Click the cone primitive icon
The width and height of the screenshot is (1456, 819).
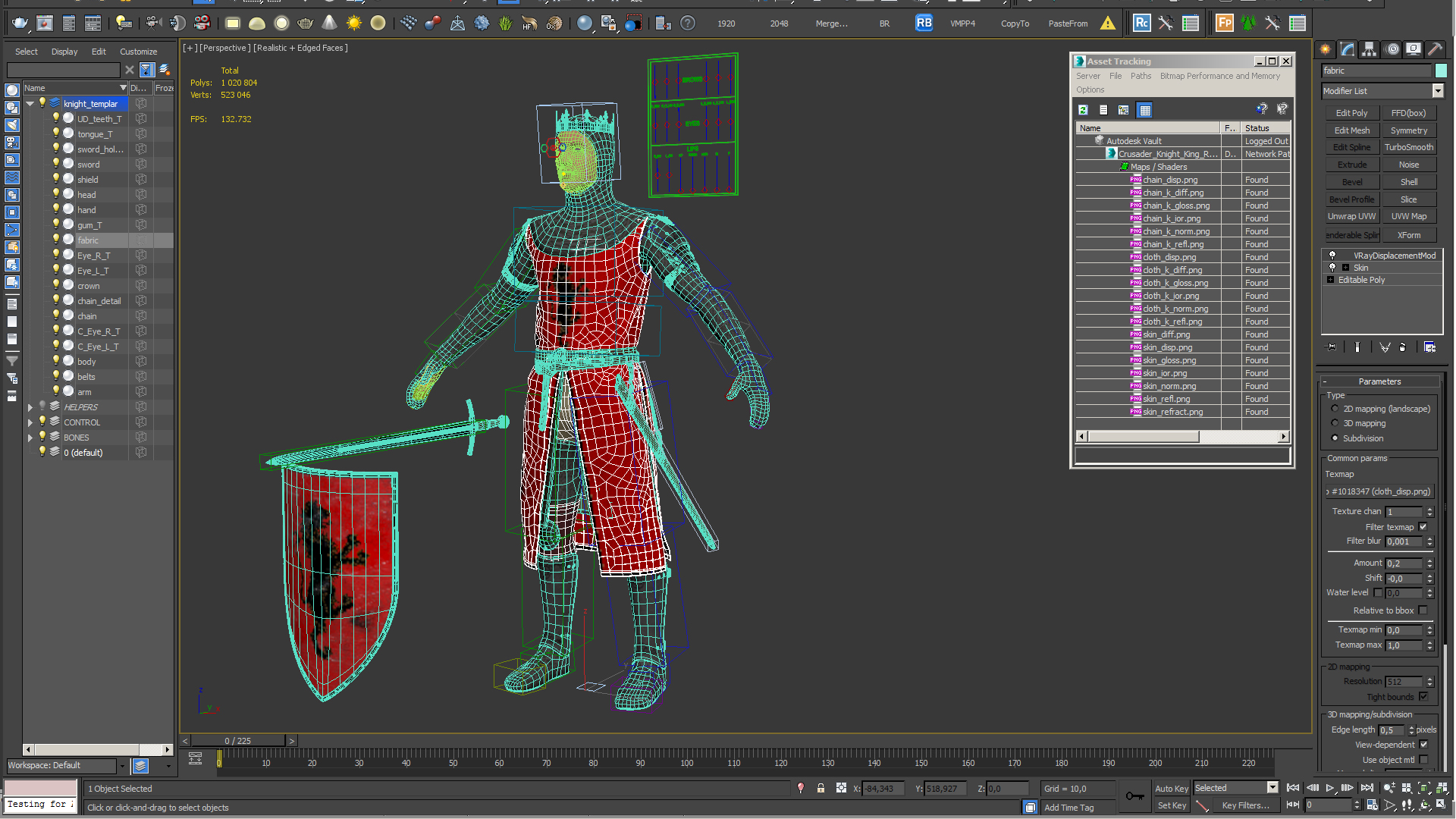coord(329,24)
